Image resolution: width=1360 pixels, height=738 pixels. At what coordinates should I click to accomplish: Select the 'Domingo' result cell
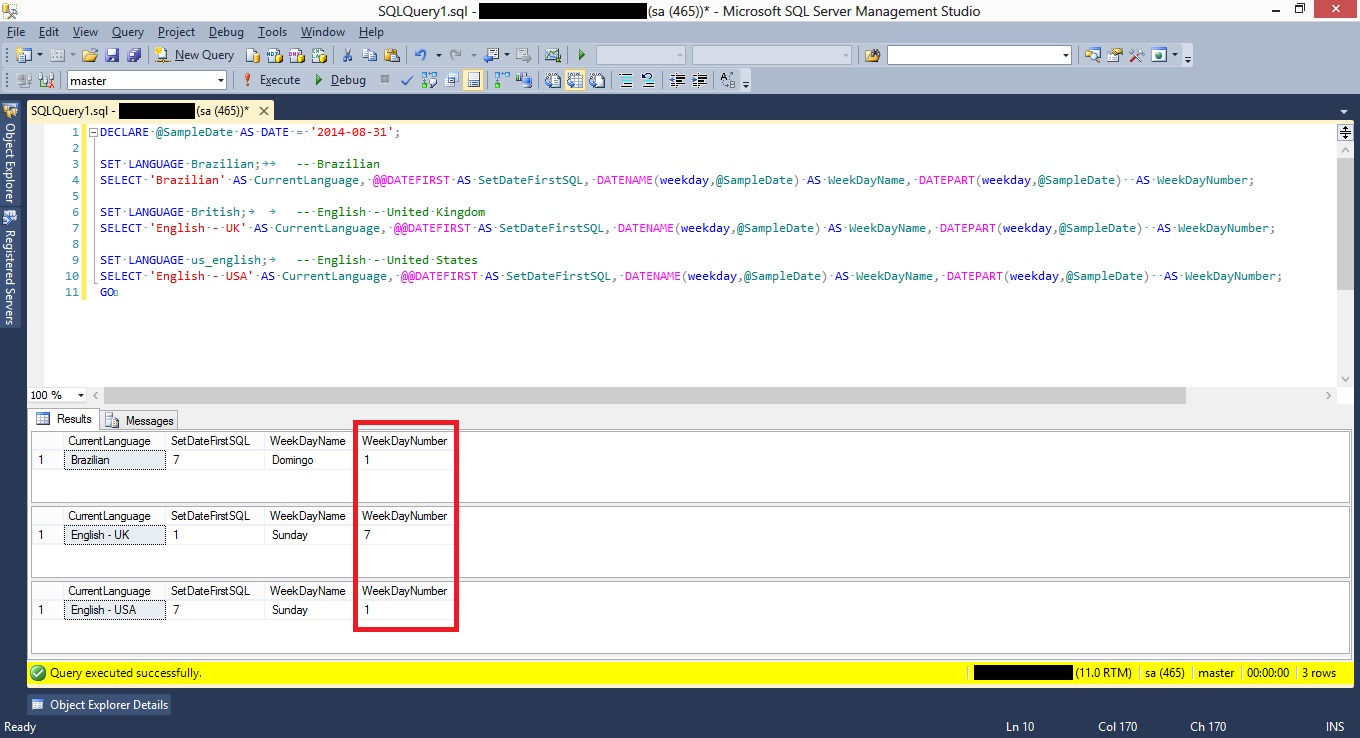[308, 460]
